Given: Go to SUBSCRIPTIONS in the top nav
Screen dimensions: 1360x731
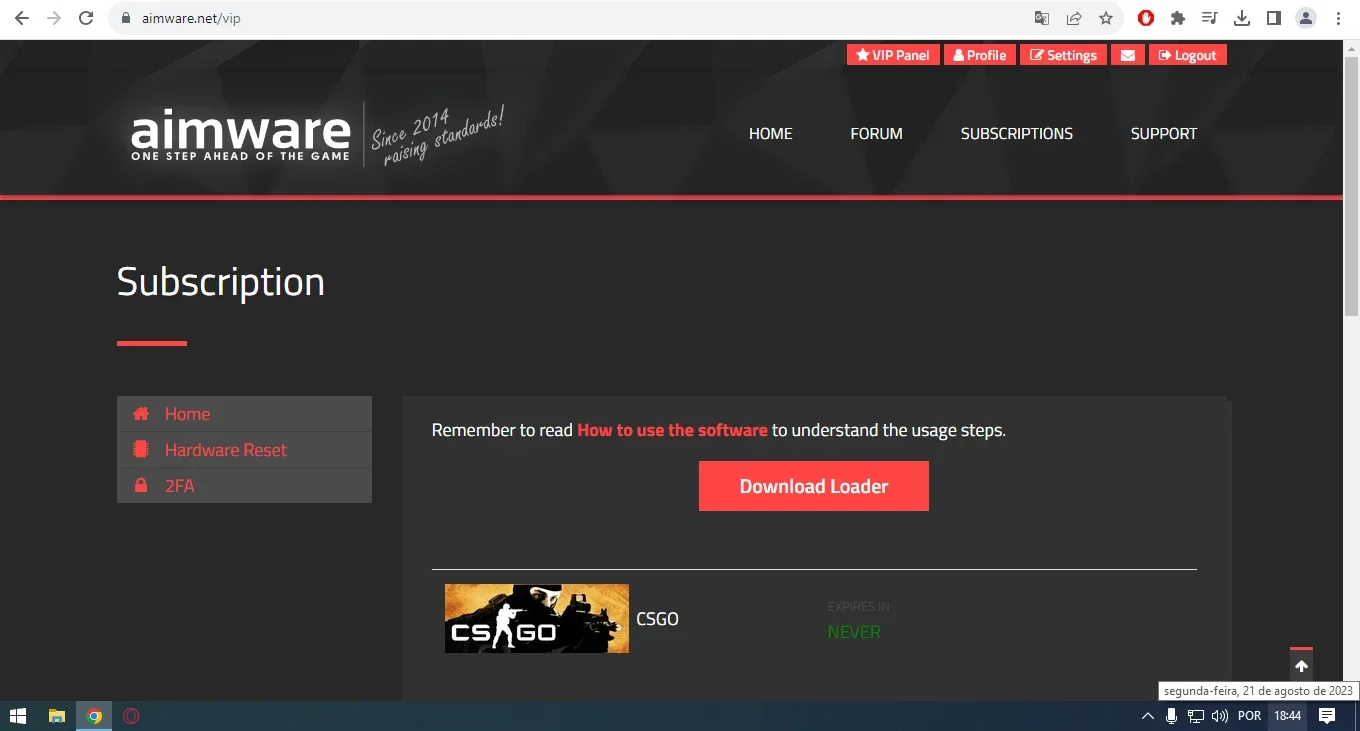Looking at the screenshot, I should [x=1017, y=134].
